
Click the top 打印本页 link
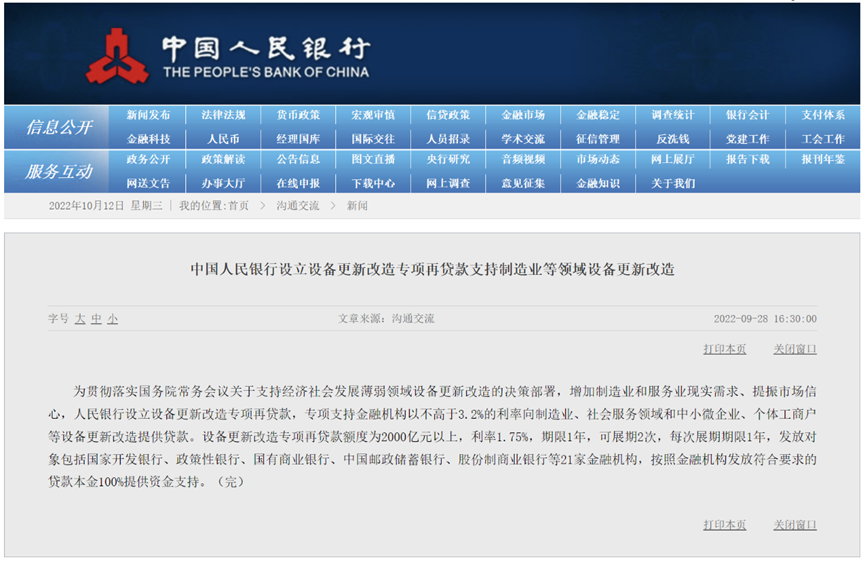[x=724, y=349]
